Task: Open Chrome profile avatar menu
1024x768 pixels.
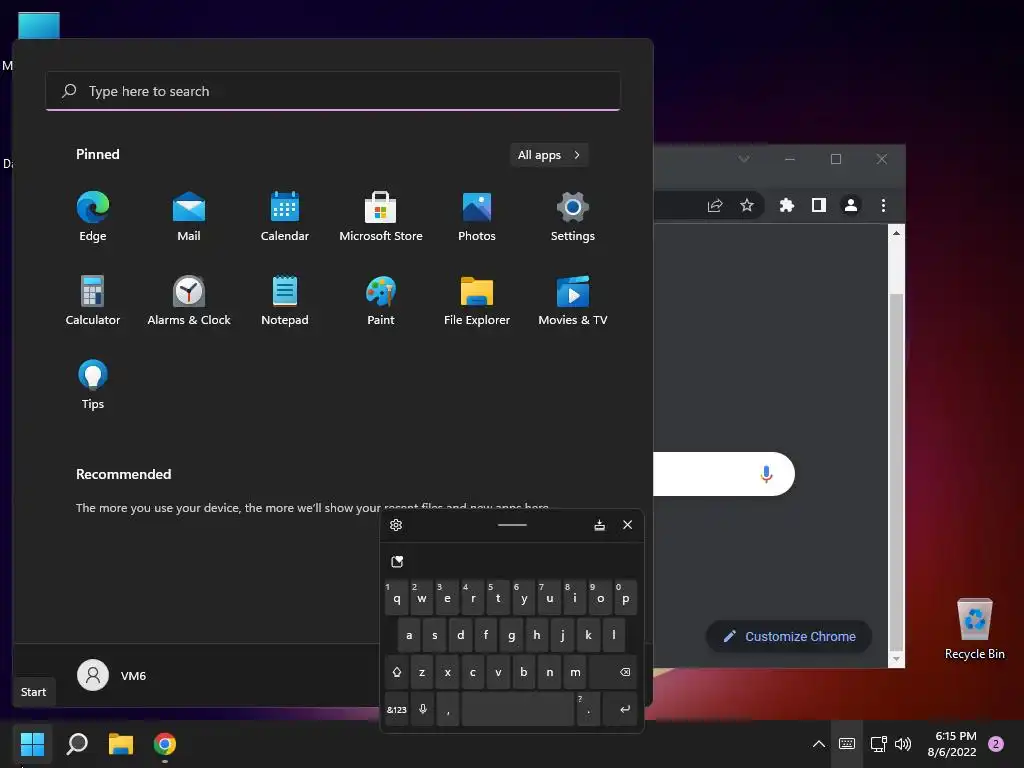Action: [x=851, y=206]
